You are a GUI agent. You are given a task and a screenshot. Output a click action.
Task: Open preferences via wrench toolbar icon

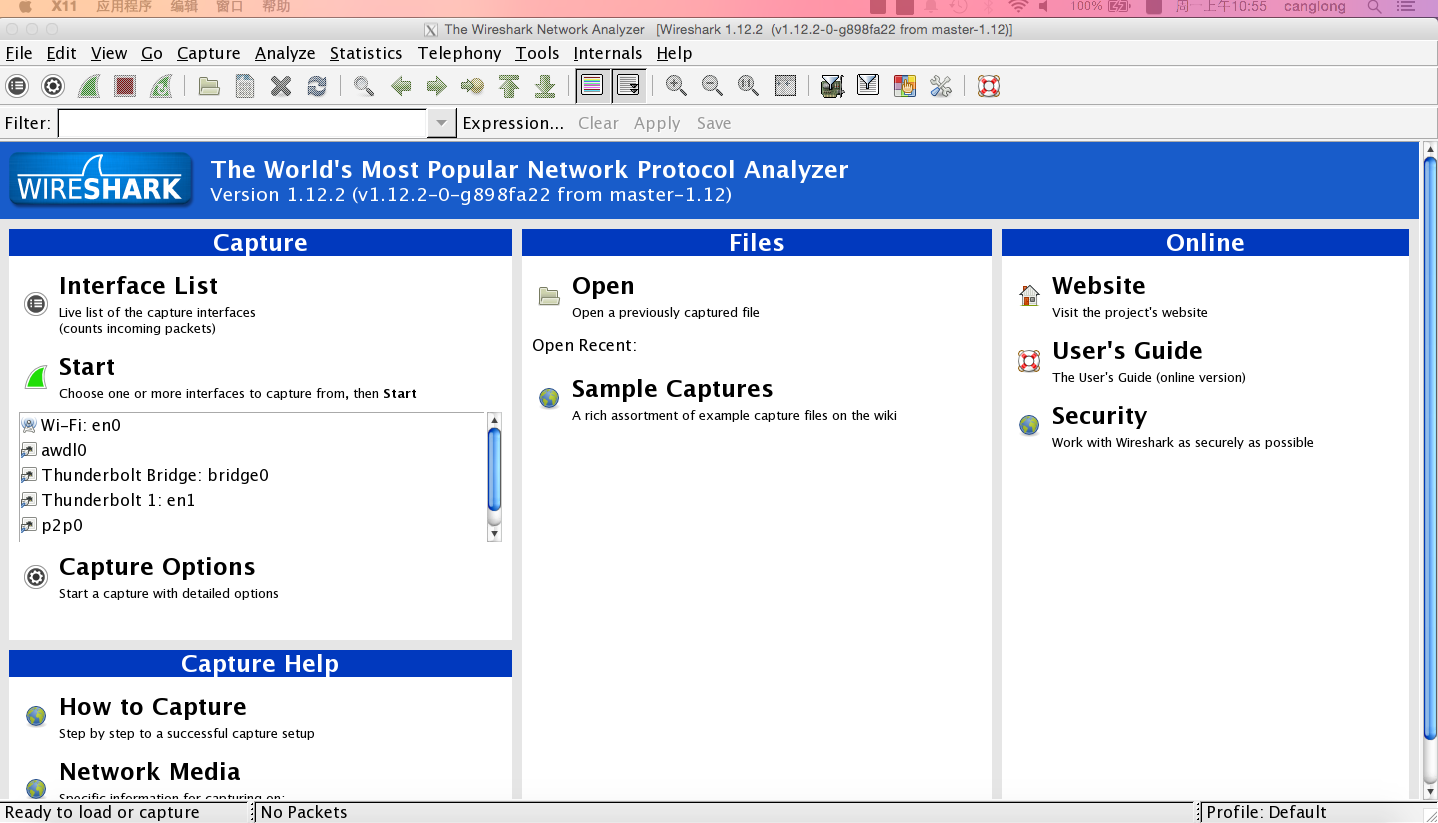point(940,87)
